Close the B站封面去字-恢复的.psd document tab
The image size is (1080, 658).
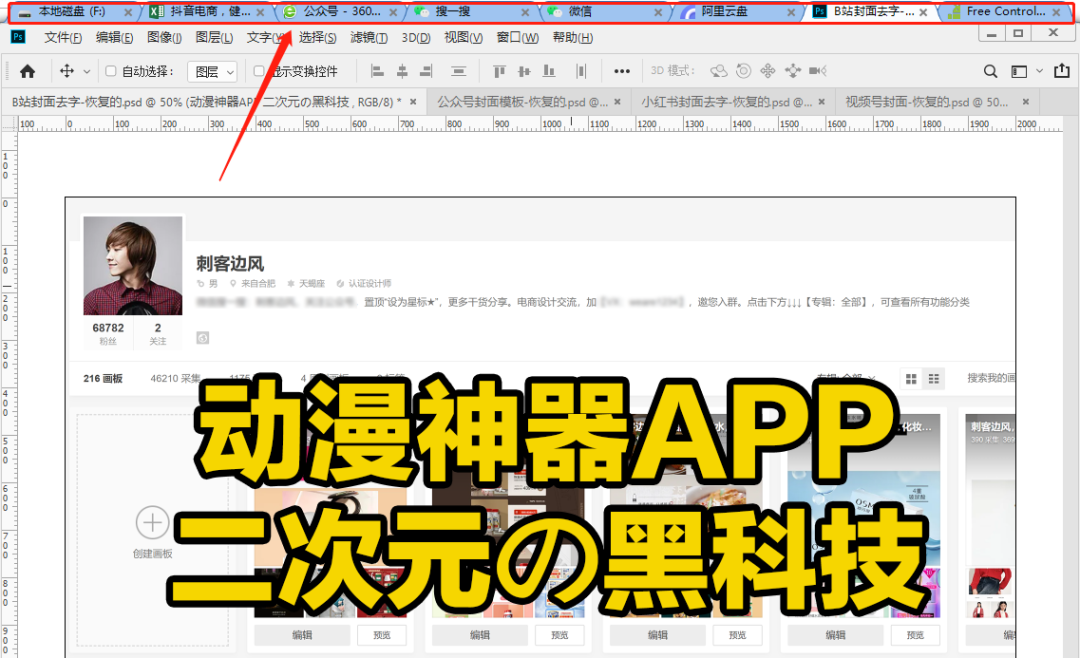pos(413,102)
